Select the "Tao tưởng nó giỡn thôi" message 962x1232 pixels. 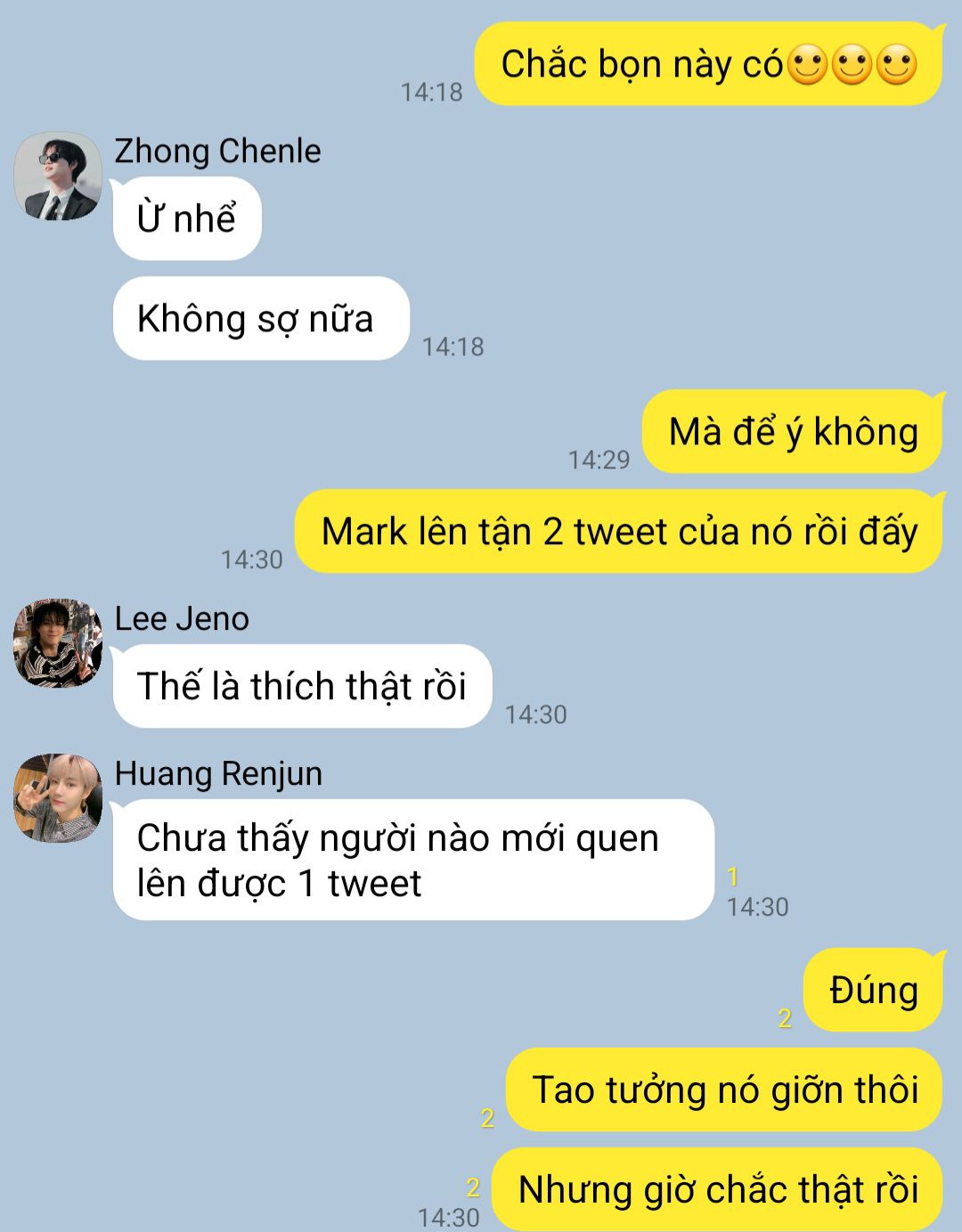pyautogui.click(x=724, y=1089)
